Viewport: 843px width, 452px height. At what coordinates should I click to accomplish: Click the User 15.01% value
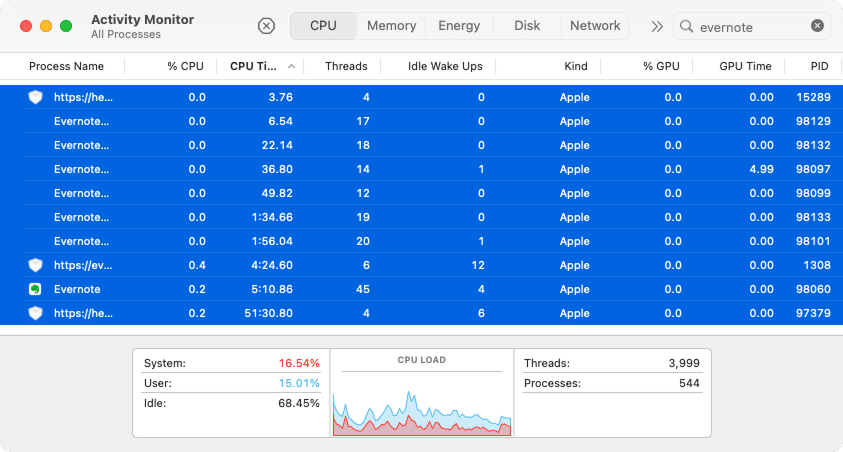[299, 383]
